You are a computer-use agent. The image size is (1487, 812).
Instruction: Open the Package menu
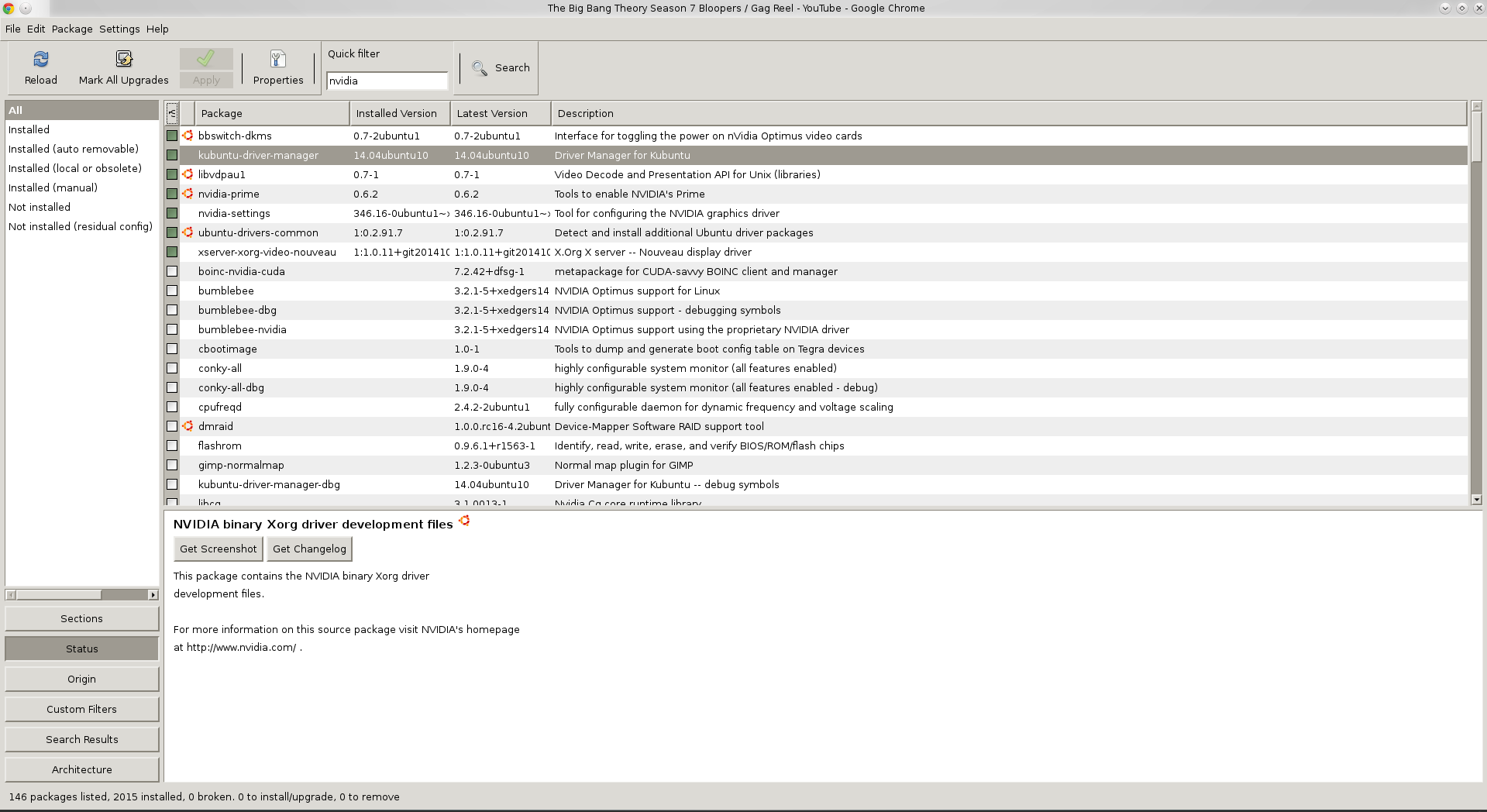pos(72,29)
